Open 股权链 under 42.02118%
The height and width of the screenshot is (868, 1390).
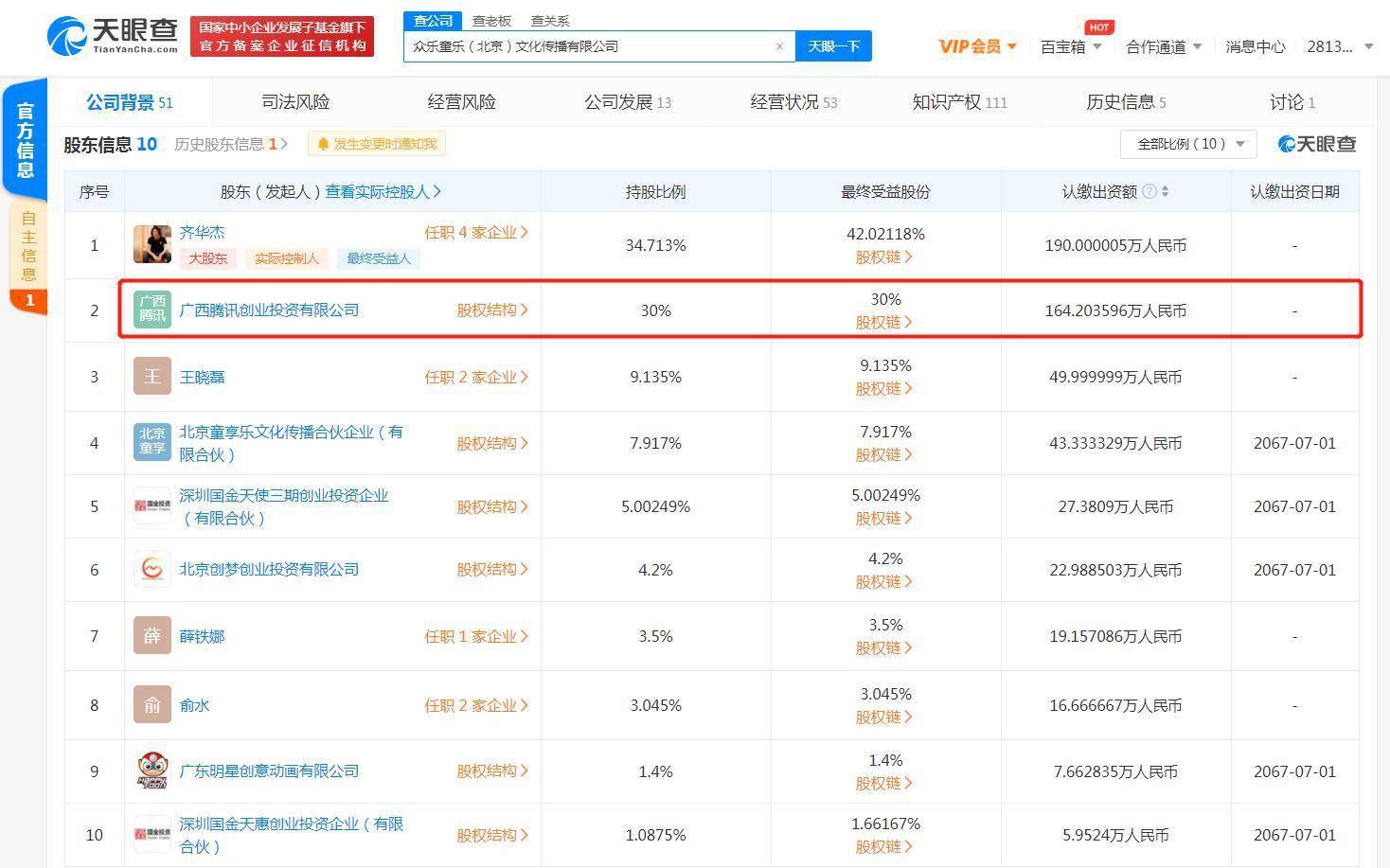(885, 257)
